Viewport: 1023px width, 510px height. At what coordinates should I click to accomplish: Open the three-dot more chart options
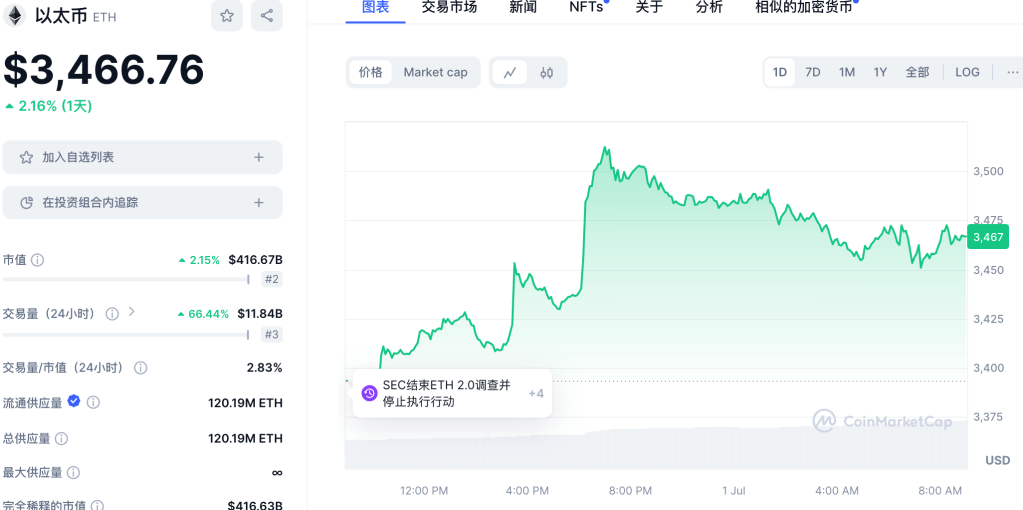[x=1012, y=72]
